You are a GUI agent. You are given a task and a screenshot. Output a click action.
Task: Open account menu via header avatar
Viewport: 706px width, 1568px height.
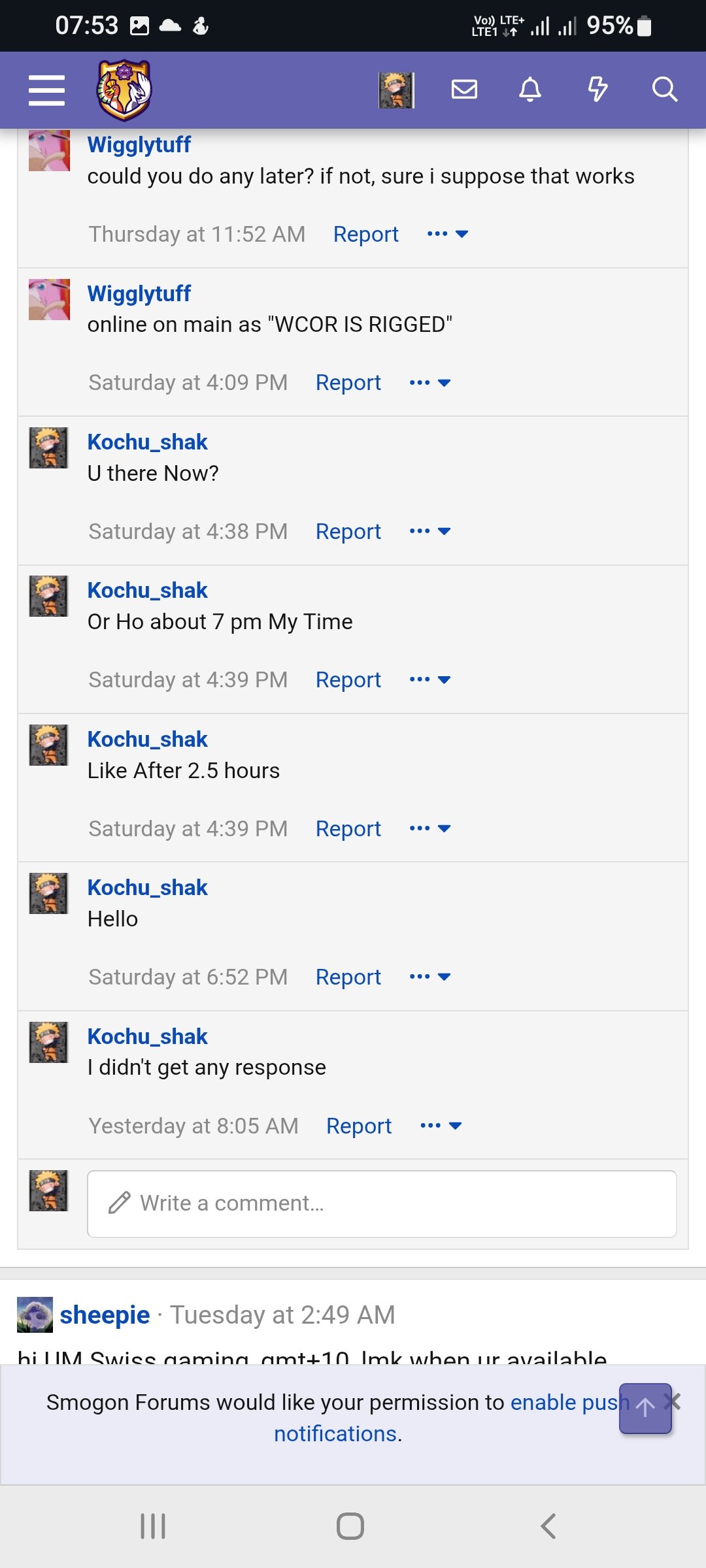[x=396, y=90]
